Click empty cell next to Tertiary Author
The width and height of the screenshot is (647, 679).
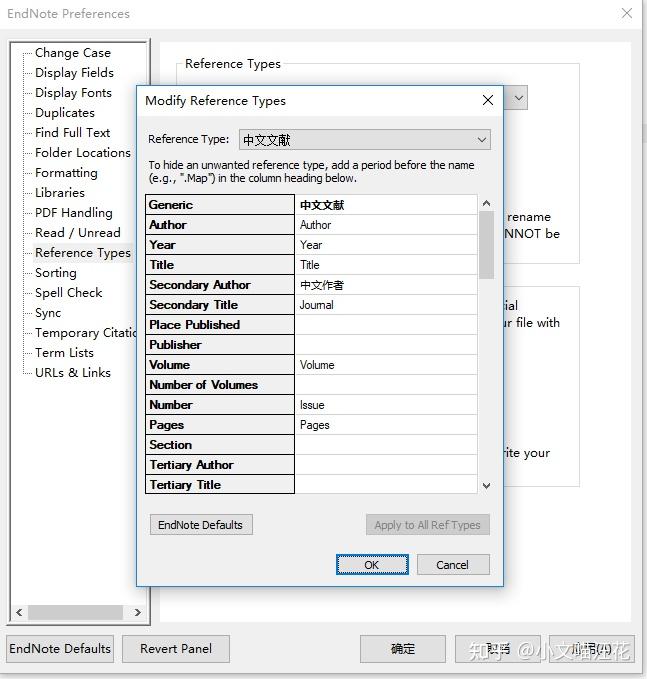tap(386, 465)
